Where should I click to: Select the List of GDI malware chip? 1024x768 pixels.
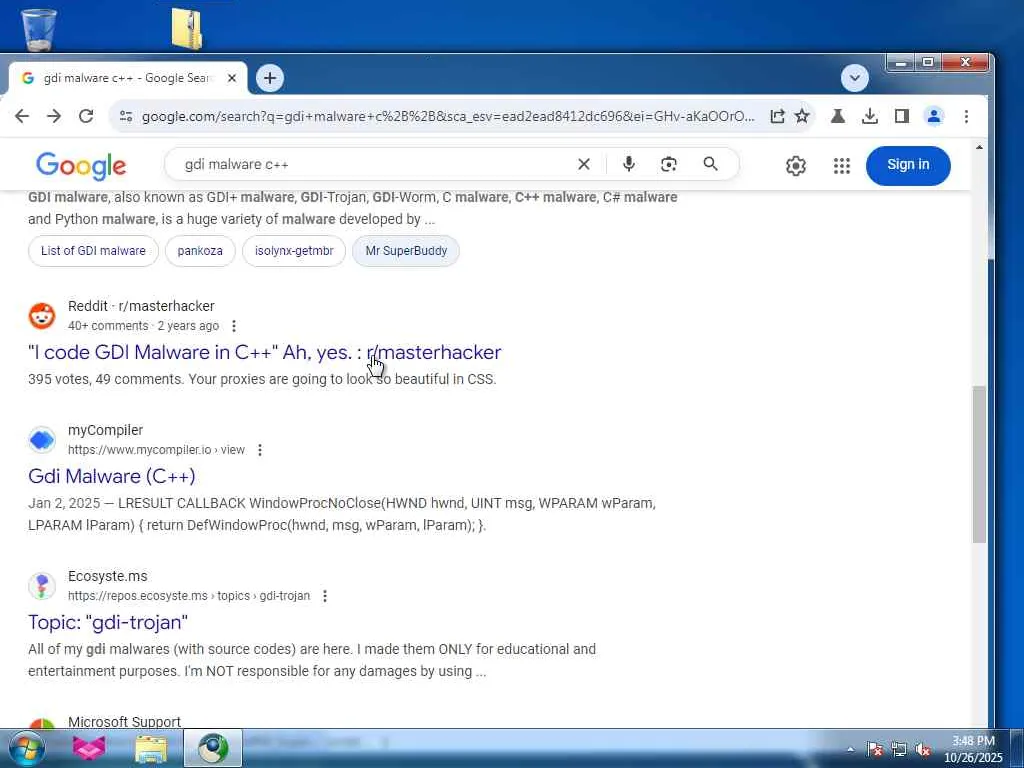[x=93, y=251]
